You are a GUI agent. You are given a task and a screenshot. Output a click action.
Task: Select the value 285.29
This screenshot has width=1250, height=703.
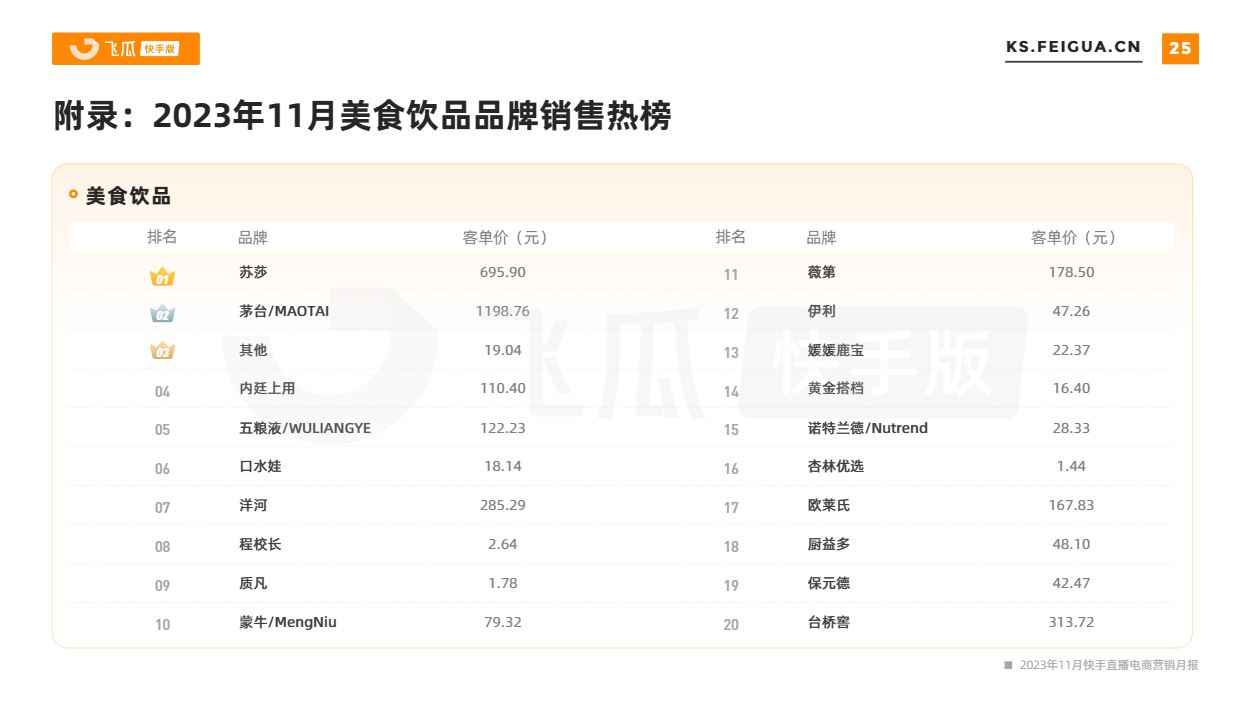click(x=503, y=505)
